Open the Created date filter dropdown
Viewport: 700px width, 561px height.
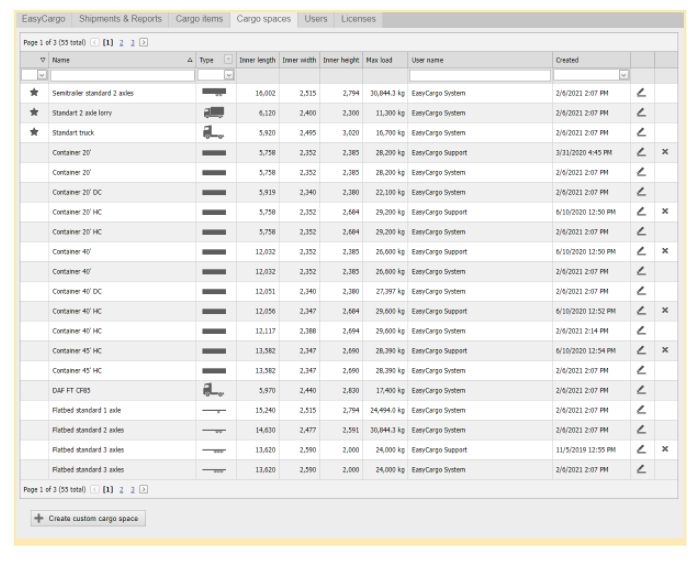pyautogui.click(x=624, y=75)
